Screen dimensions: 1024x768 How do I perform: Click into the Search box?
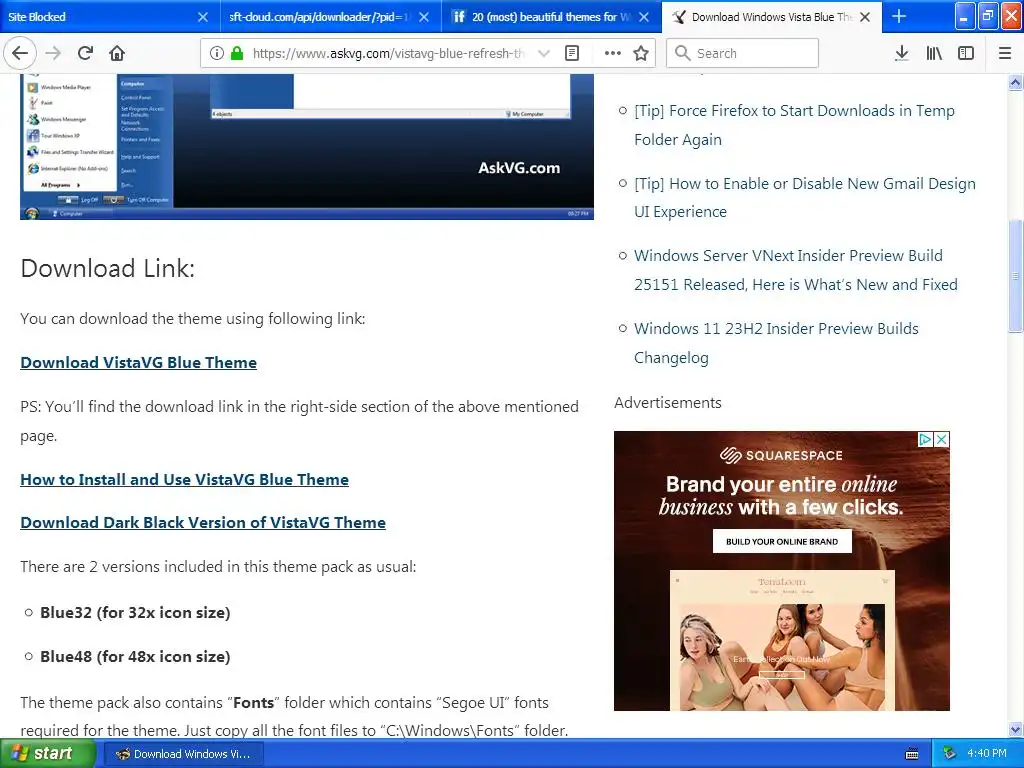coord(742,53)
